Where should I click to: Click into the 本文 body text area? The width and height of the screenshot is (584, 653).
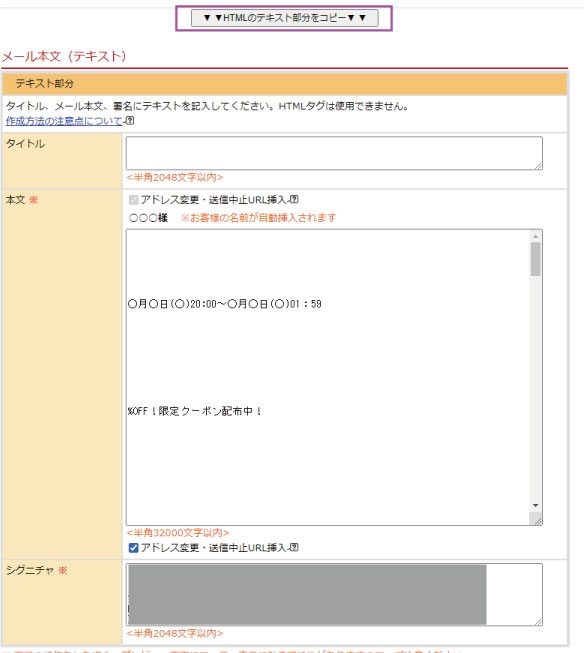[x=328, y=377]
